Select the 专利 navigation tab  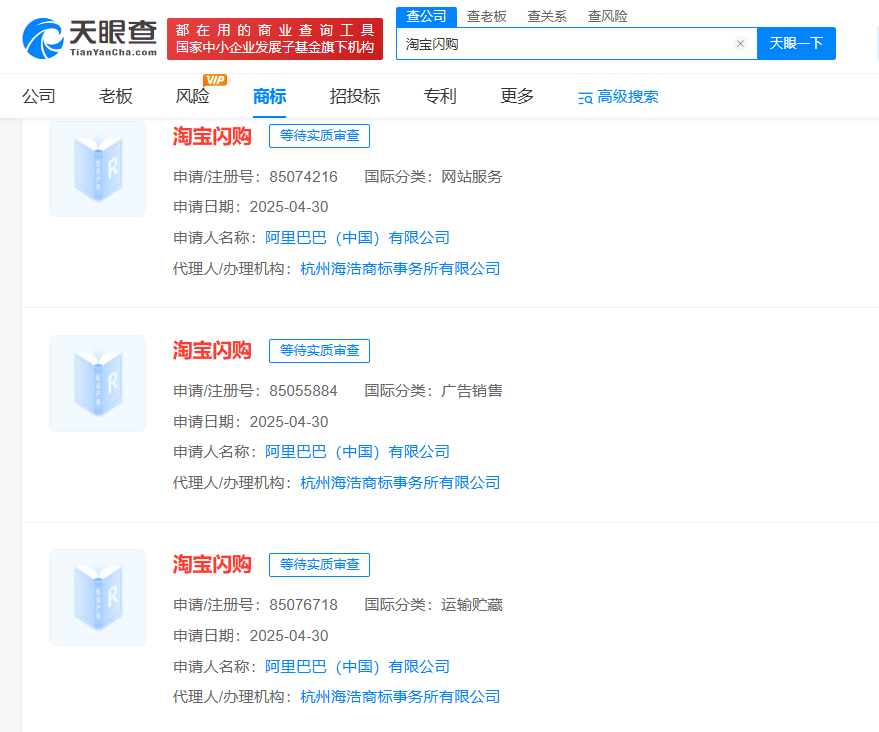point(439,96)
